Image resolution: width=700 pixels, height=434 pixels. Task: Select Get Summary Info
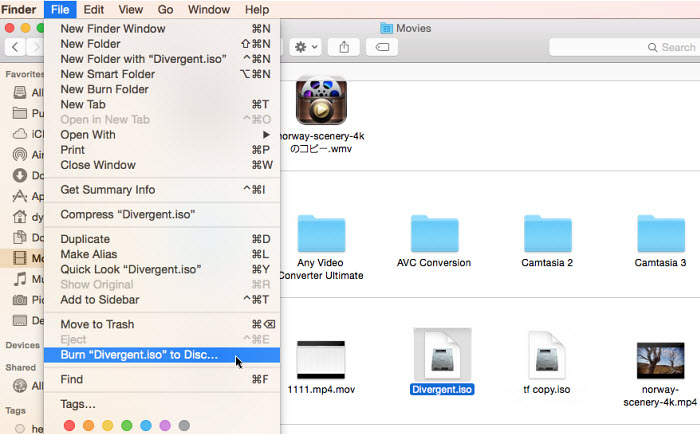[x=162, y=190]
